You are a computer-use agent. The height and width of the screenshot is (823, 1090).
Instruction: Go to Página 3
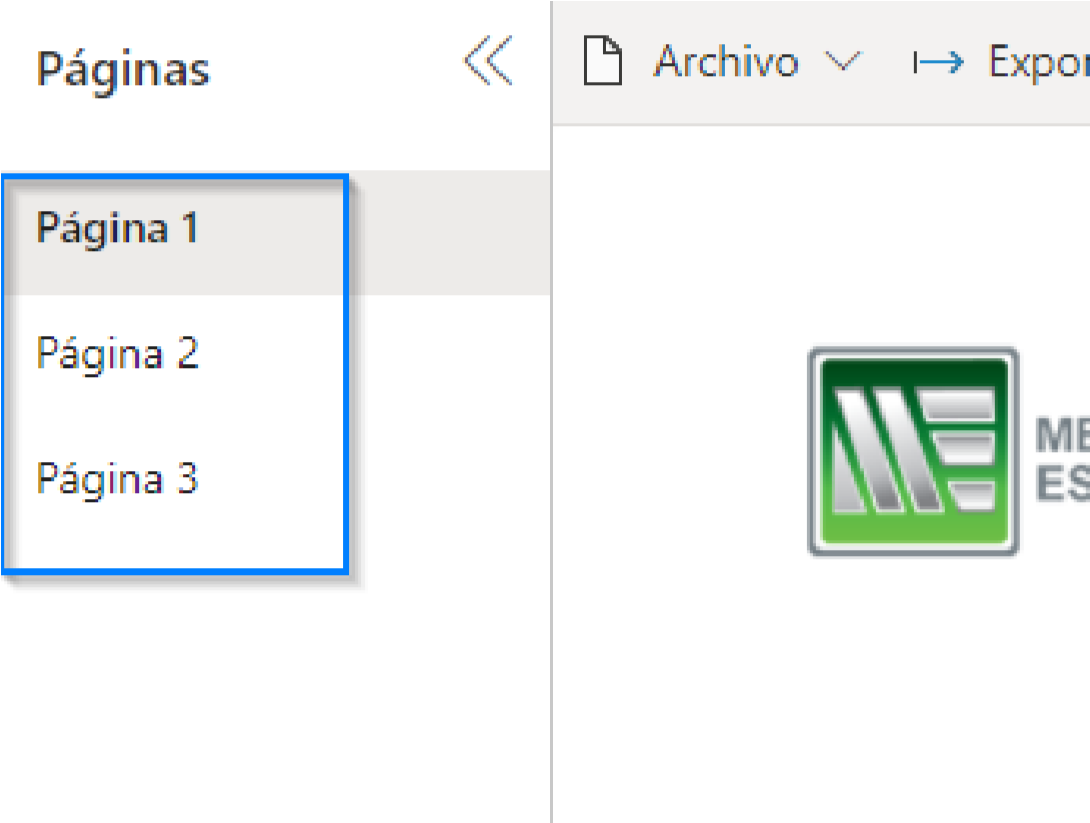(117, 479)
